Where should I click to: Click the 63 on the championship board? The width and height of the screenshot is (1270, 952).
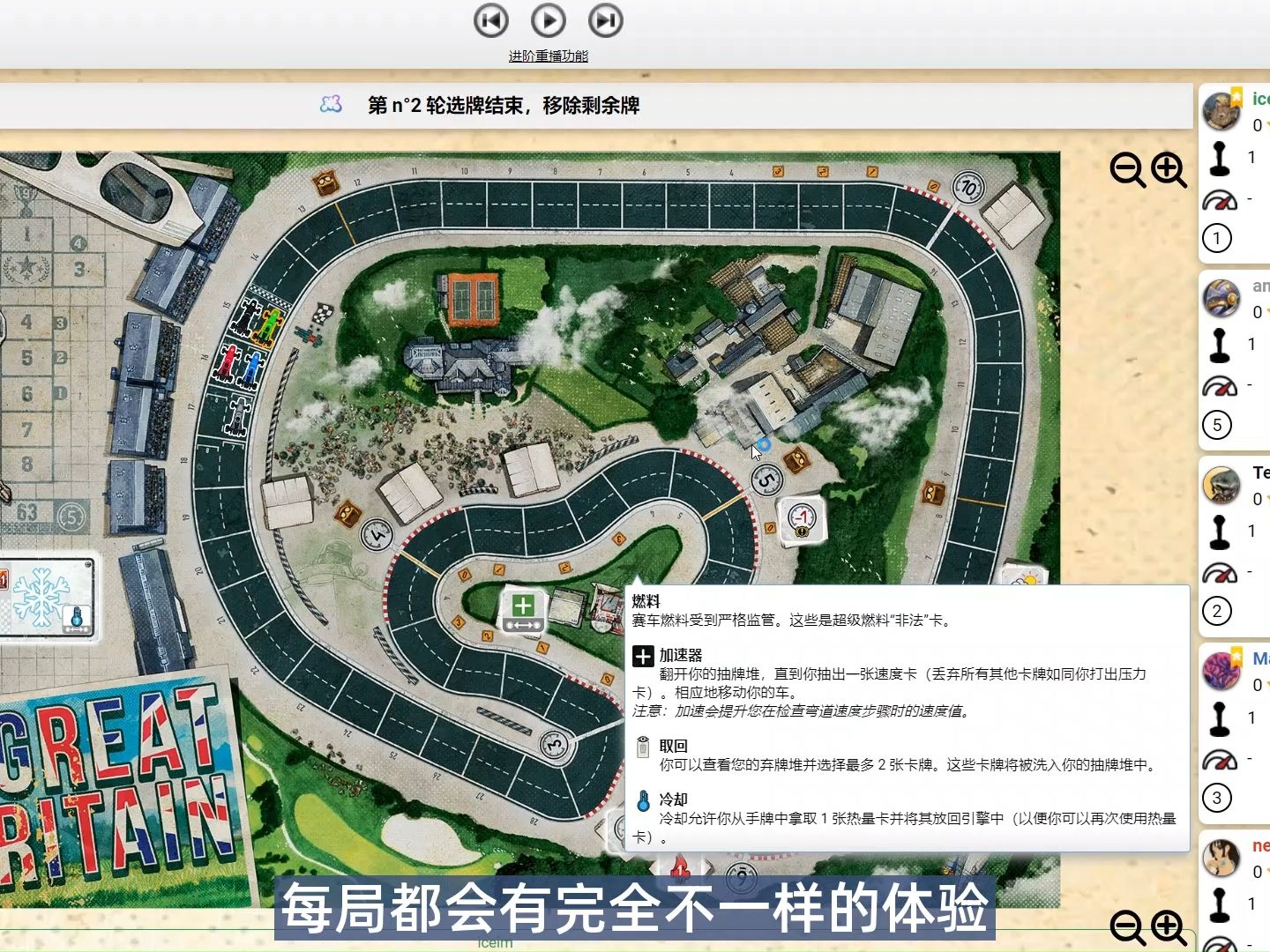click(27, 512)
